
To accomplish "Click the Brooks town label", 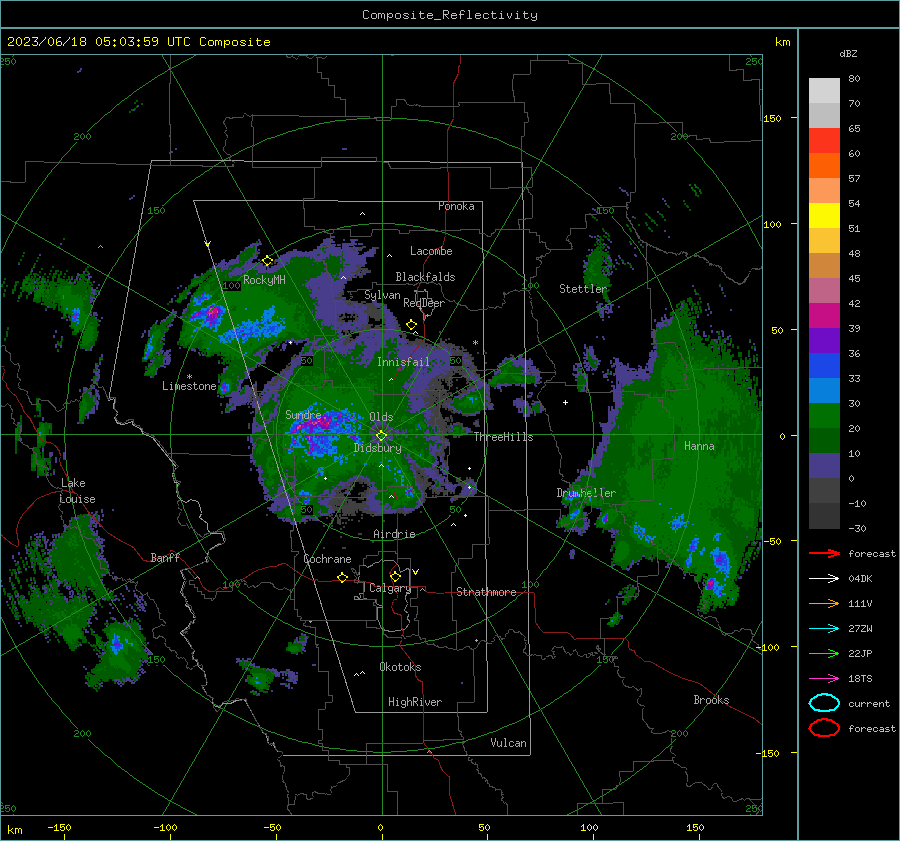I will click(x=711, y=700).
